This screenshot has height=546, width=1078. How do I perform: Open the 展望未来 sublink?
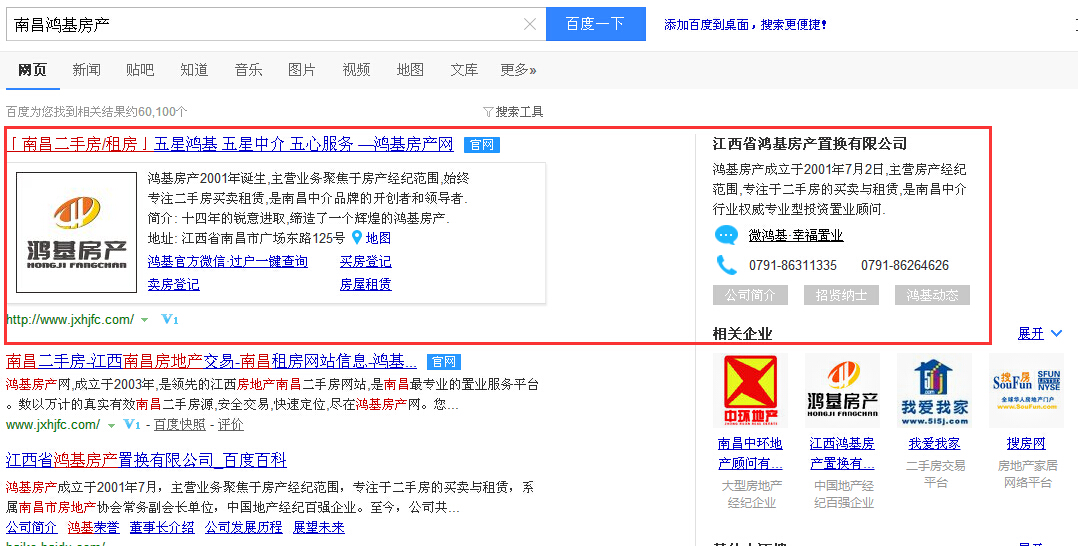pos(318,527)
